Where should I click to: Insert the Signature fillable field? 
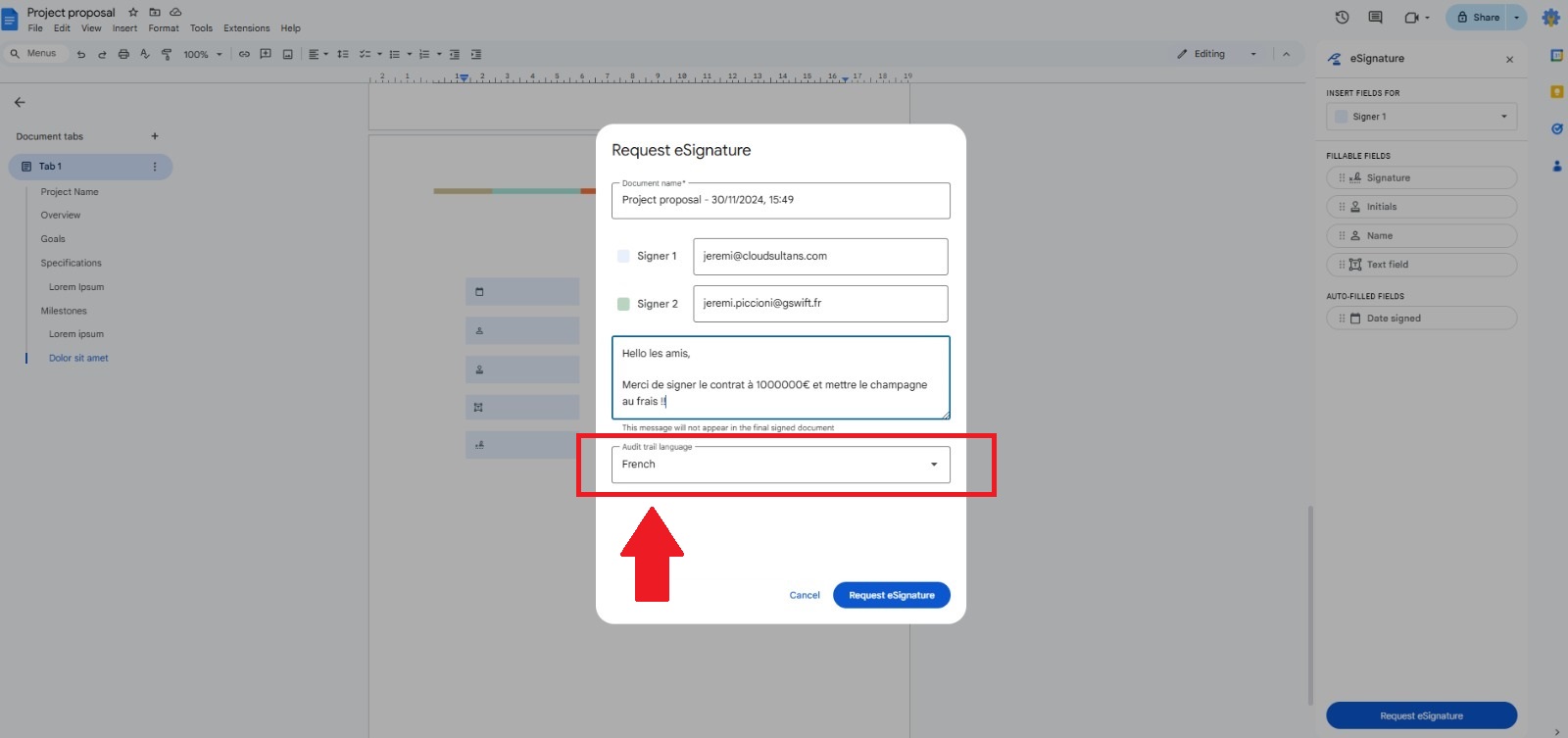[1421, 178]
